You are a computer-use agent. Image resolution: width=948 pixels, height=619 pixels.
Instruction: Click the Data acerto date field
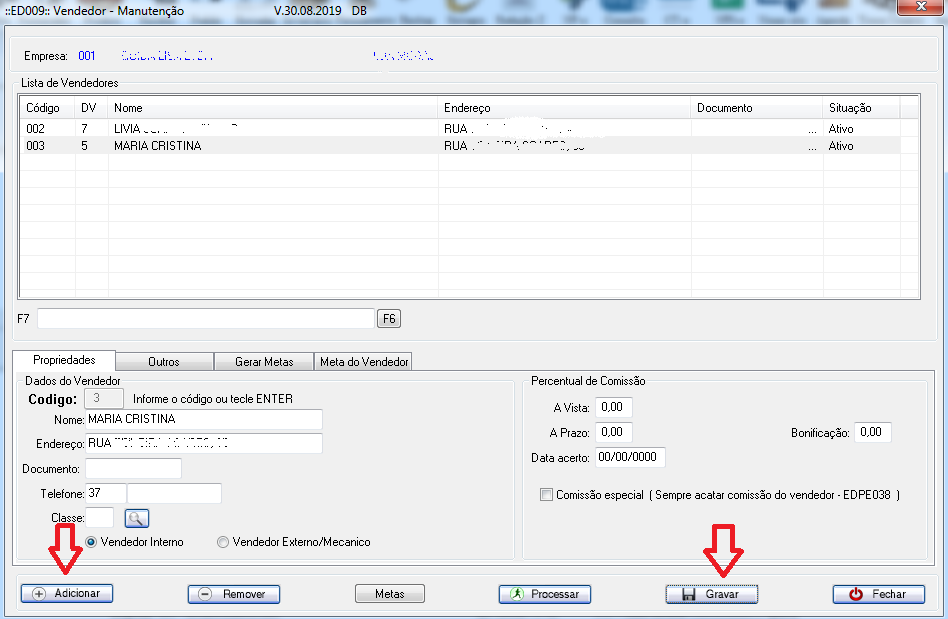click(x=629, y=457)
